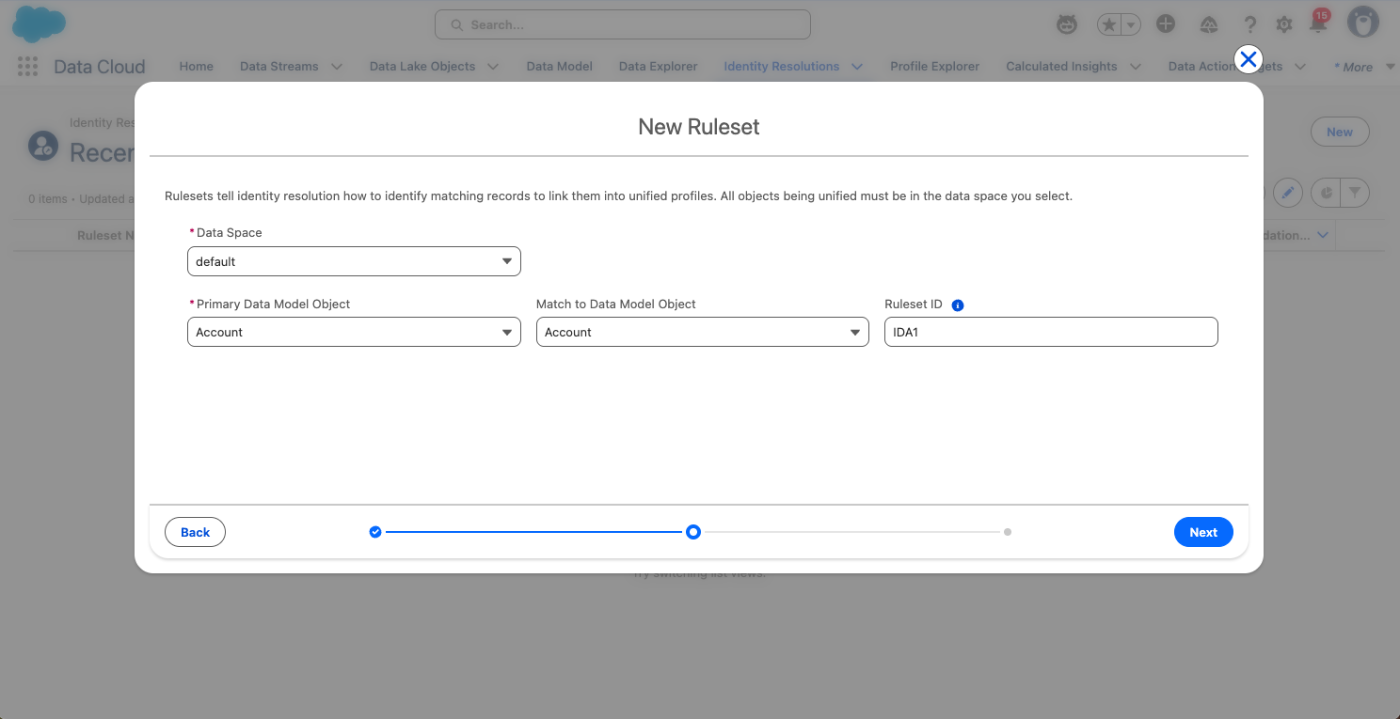Close the New Ruleset dialog
The width and height of the screenshot is (1400, 719).
coord(1248,60)
